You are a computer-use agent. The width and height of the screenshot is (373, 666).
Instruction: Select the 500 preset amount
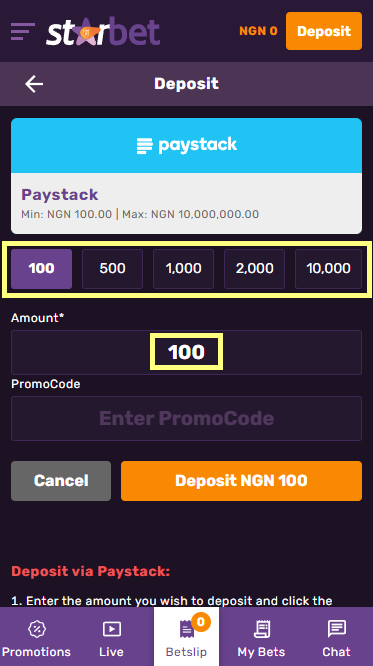point(112,269)
